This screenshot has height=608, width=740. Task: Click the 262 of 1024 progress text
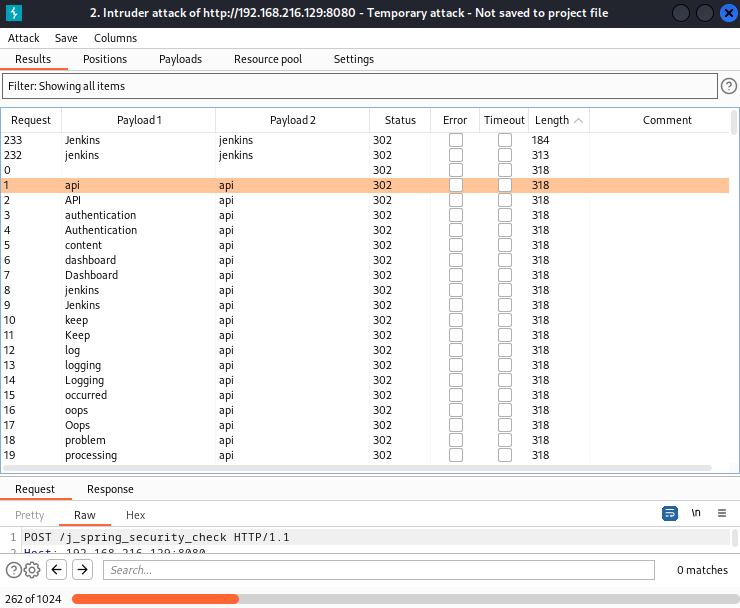pyautogui.click(x=33, y=599)
